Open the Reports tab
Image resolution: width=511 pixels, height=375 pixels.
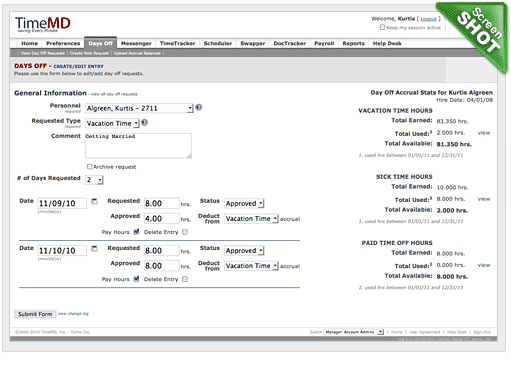tap(353, 43)
